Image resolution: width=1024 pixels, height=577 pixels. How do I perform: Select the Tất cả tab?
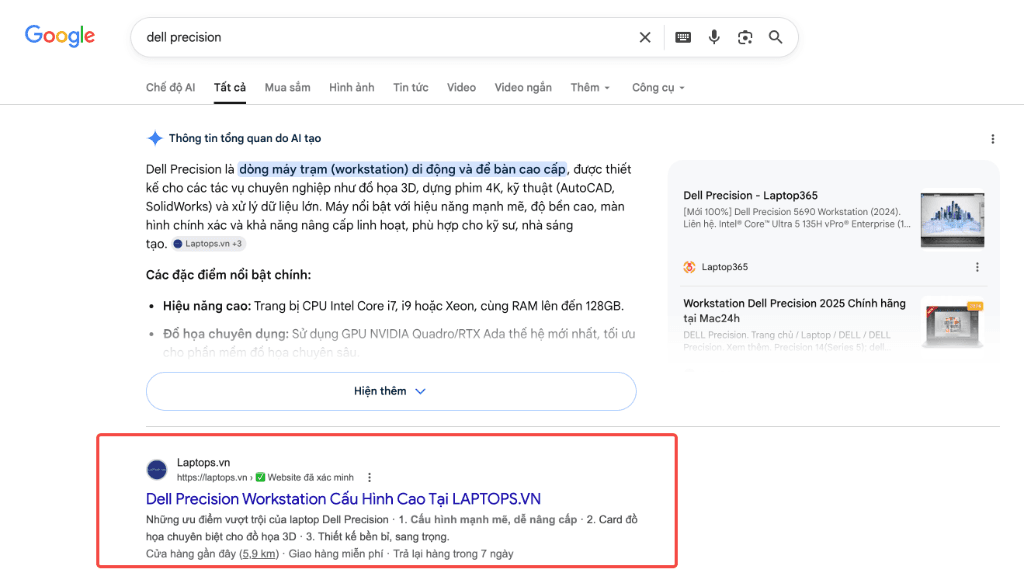tap(230, 87)
